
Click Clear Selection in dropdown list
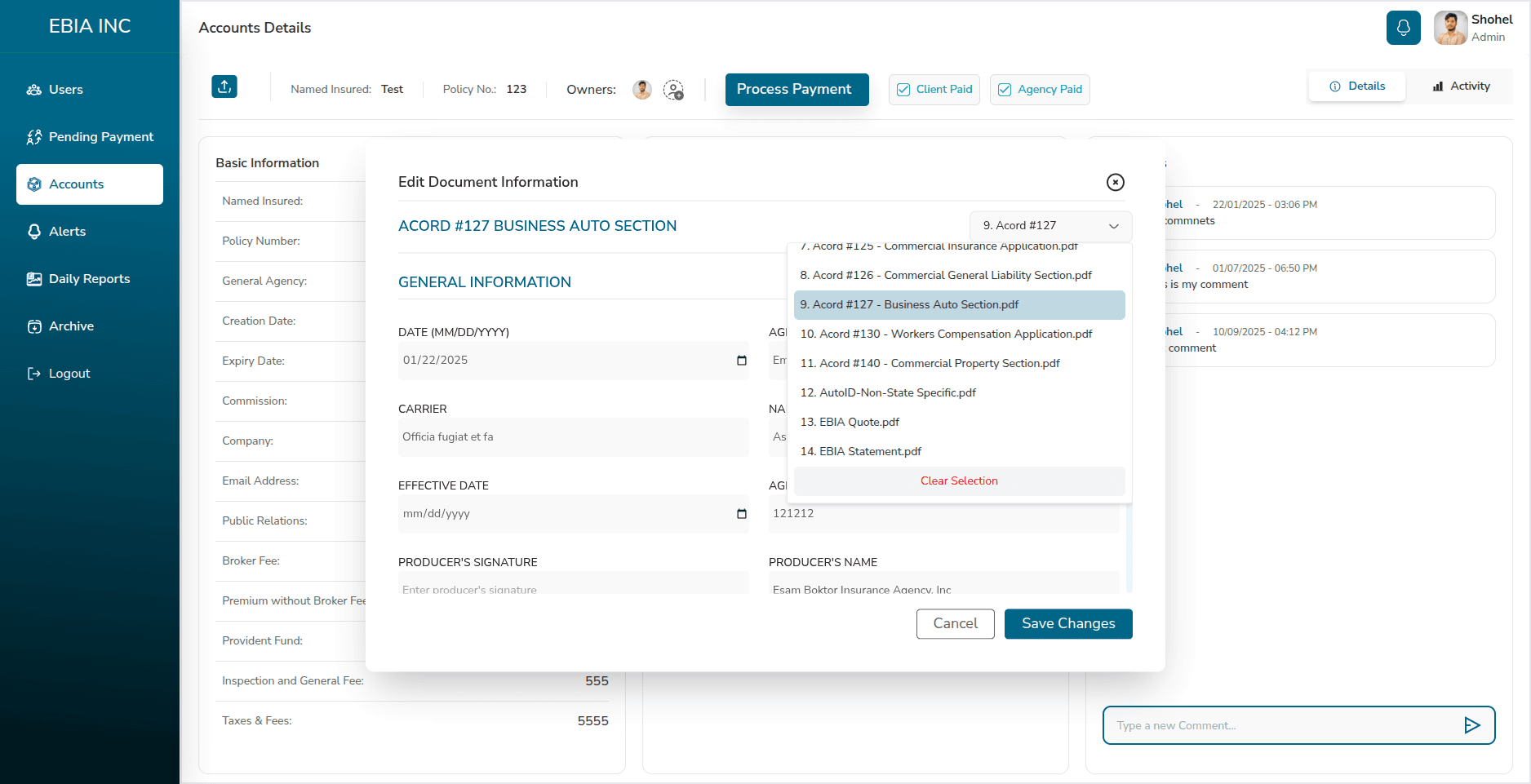959,481
